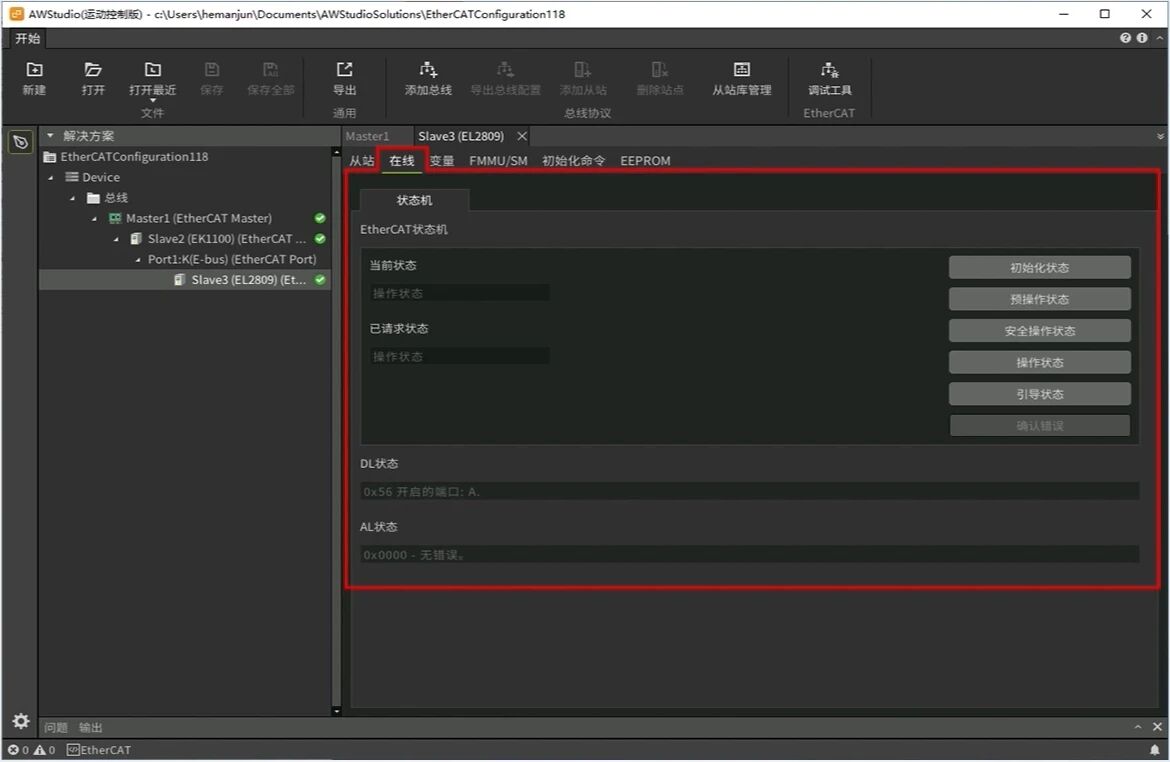Screen dimensions: 1170x762
Task: Switch to the EEPROM tab
Action: 645,161
